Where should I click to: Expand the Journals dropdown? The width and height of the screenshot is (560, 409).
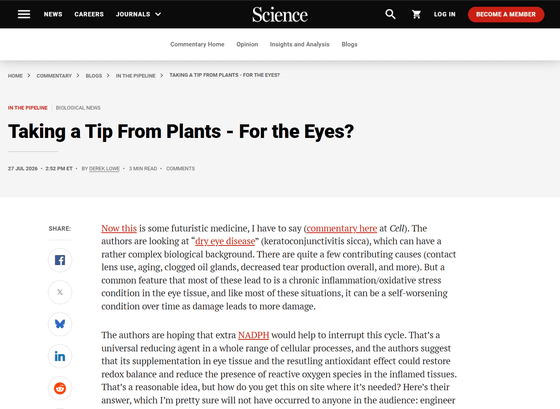point(138,14)
